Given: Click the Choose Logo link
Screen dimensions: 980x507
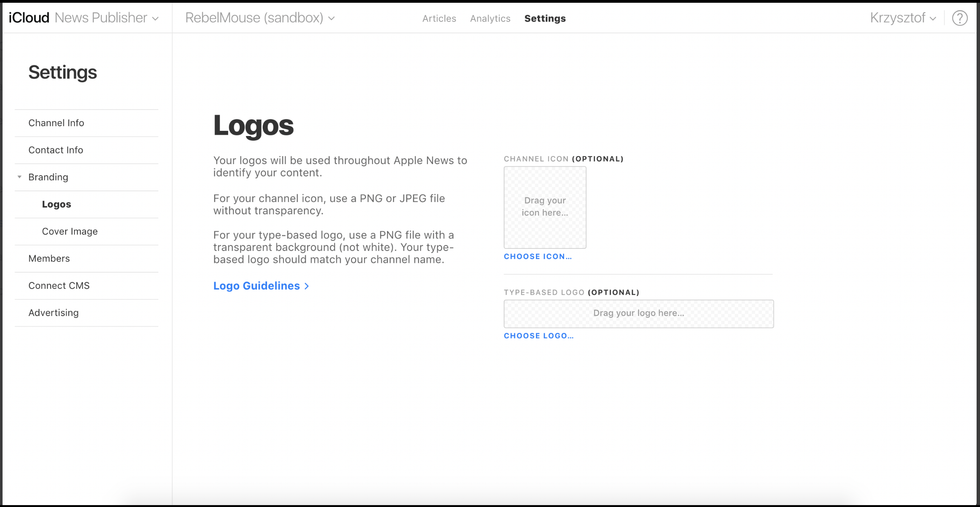Looking at the screenshot, I should tap(539, 336).
